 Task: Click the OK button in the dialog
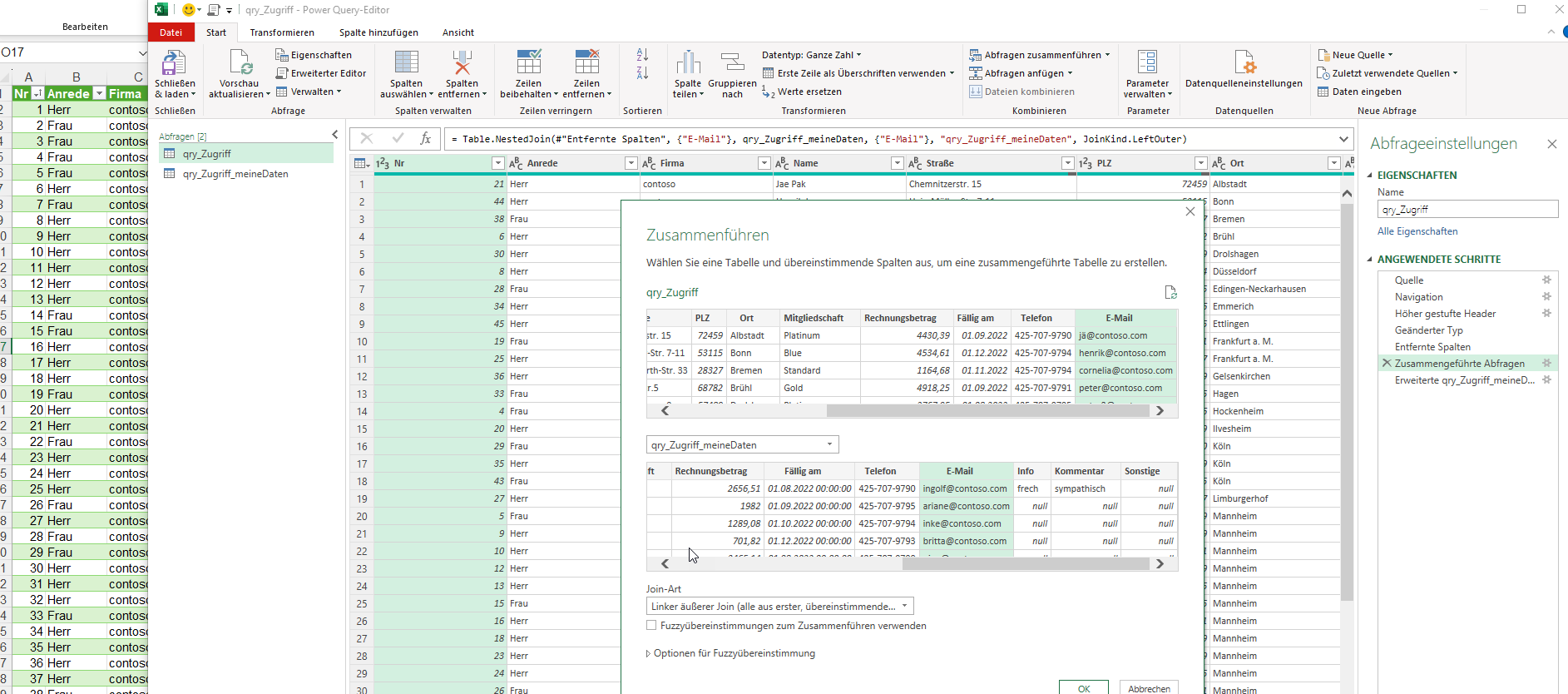[1083, 688]
